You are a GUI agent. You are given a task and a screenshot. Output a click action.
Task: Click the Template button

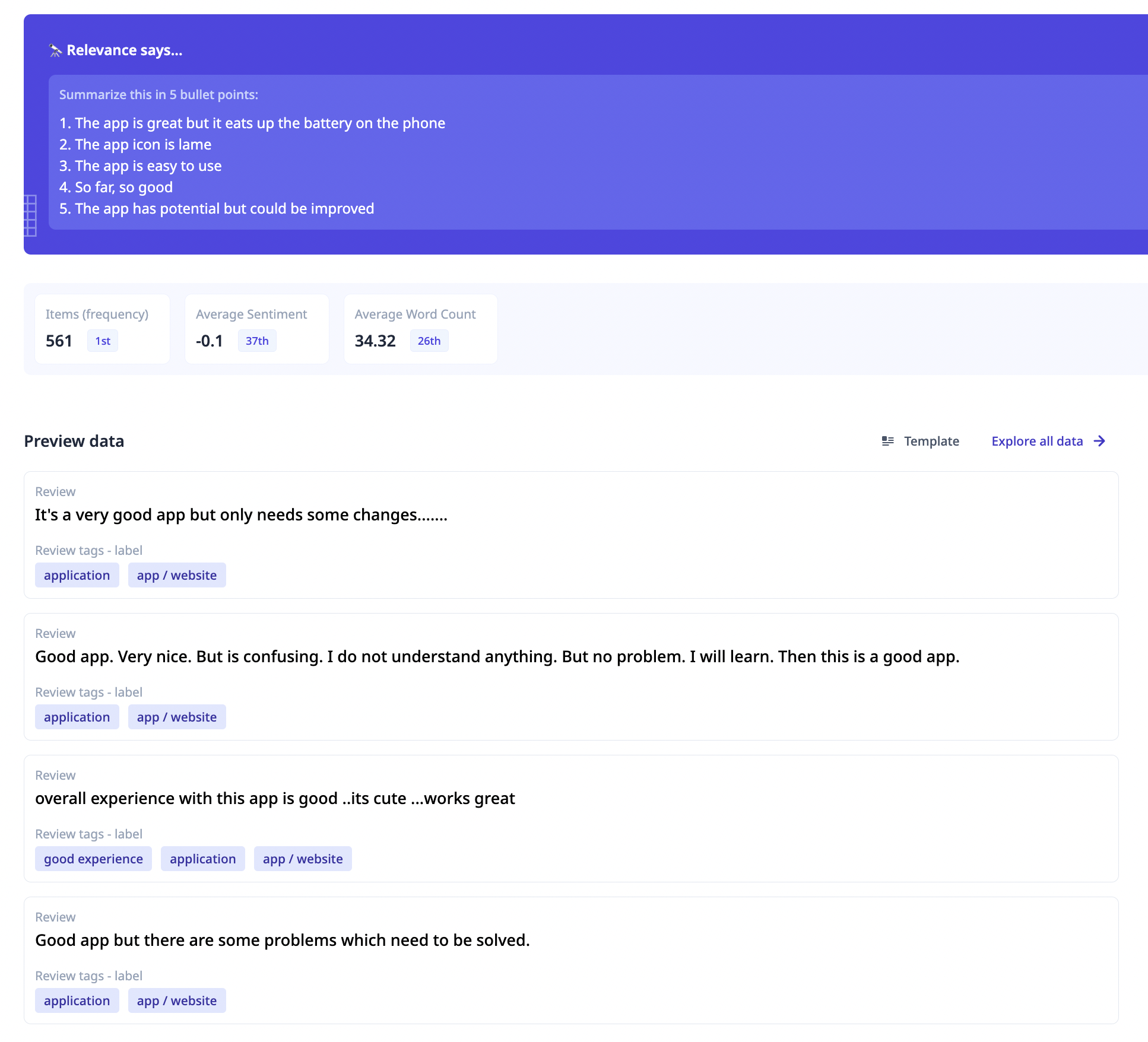[x=931, y=441]
